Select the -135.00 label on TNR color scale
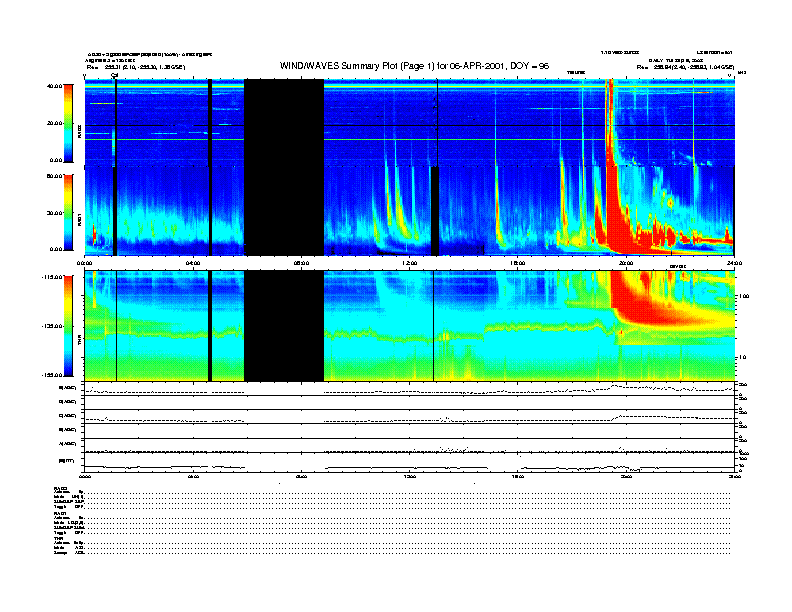This screenshot has width=792, height=612. click(x=53, y=326)
